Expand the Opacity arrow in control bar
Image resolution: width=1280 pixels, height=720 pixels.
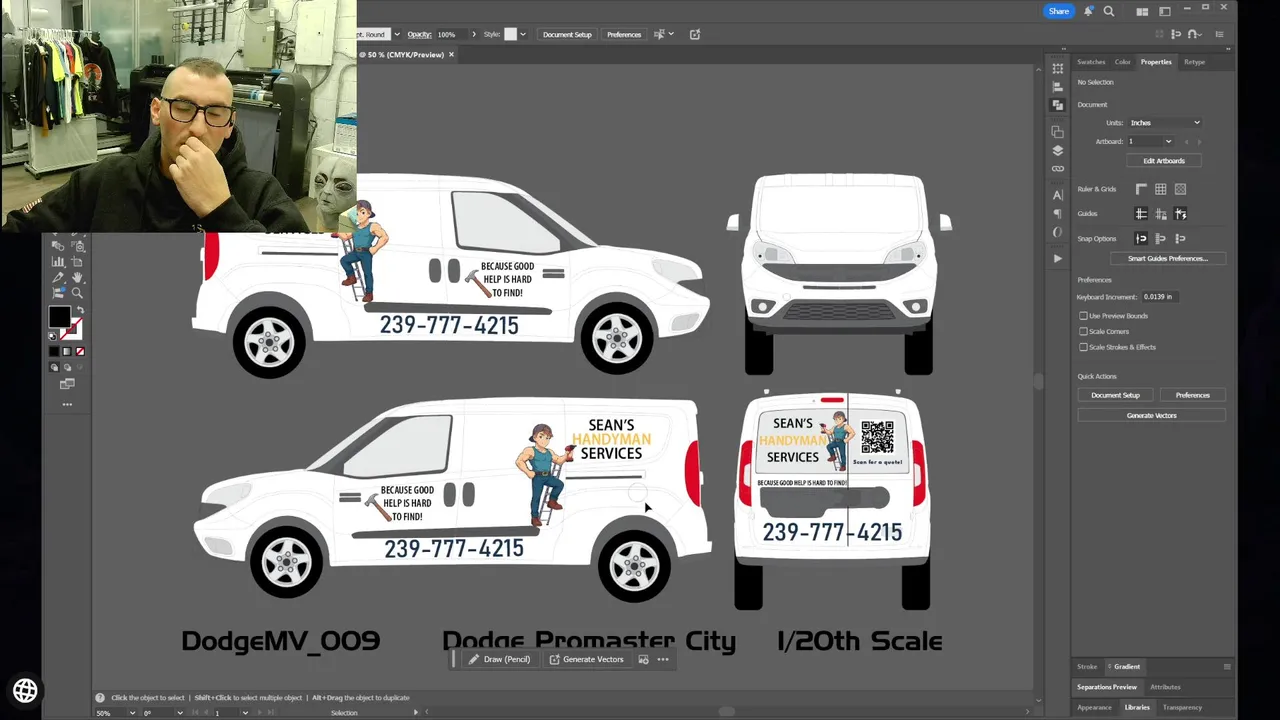[474, 34]
